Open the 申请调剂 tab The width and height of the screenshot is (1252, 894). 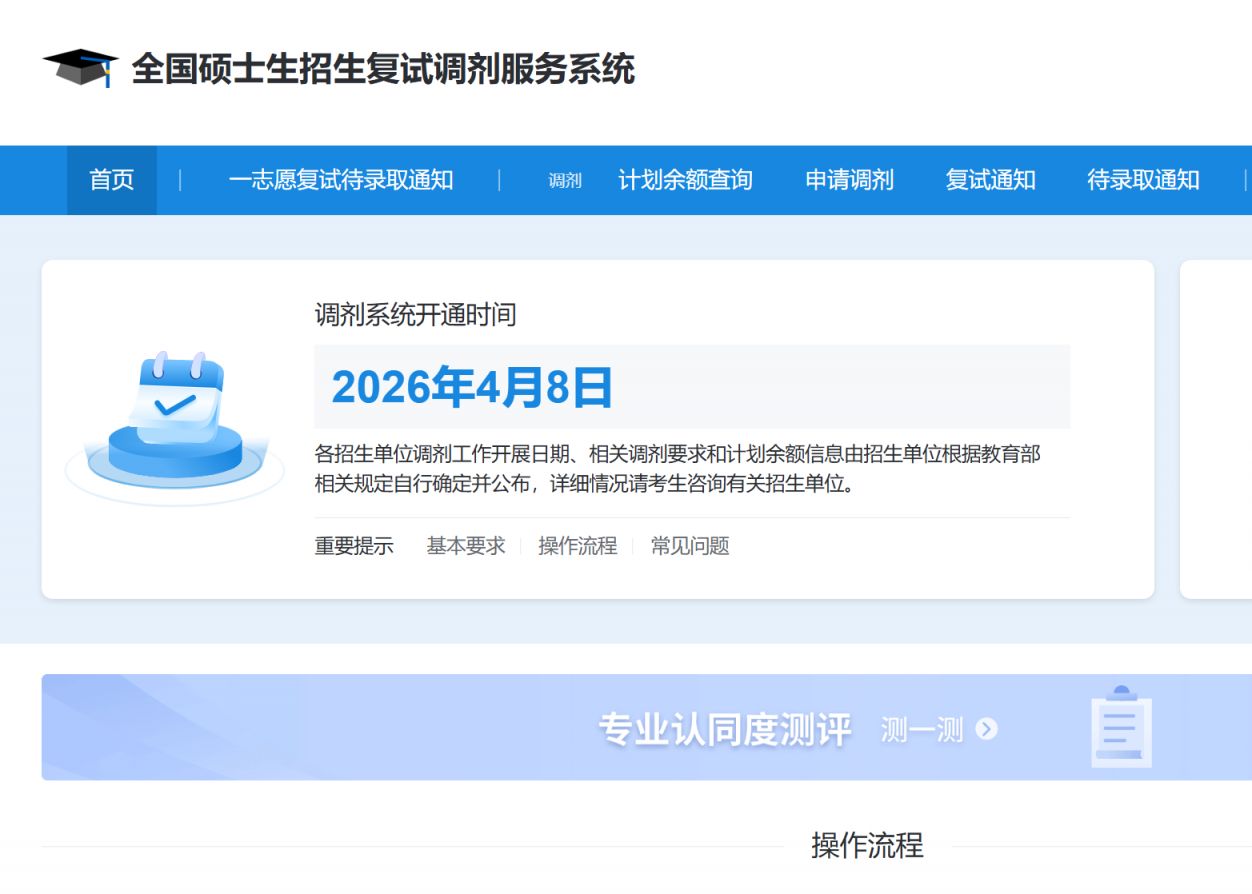tap(849, 180)
